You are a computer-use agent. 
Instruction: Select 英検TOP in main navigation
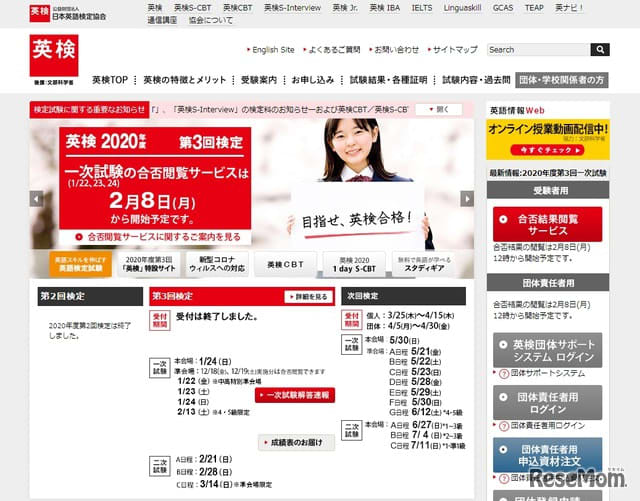point(110,80)
